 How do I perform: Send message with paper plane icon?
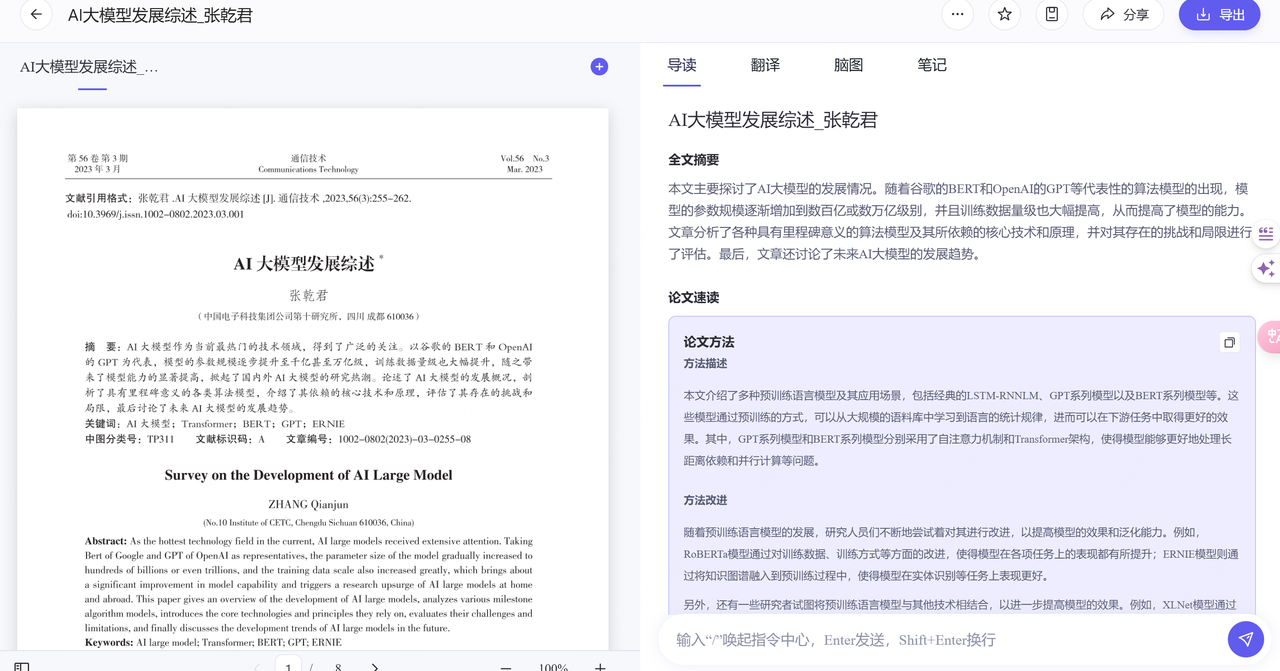point(1245,639)
